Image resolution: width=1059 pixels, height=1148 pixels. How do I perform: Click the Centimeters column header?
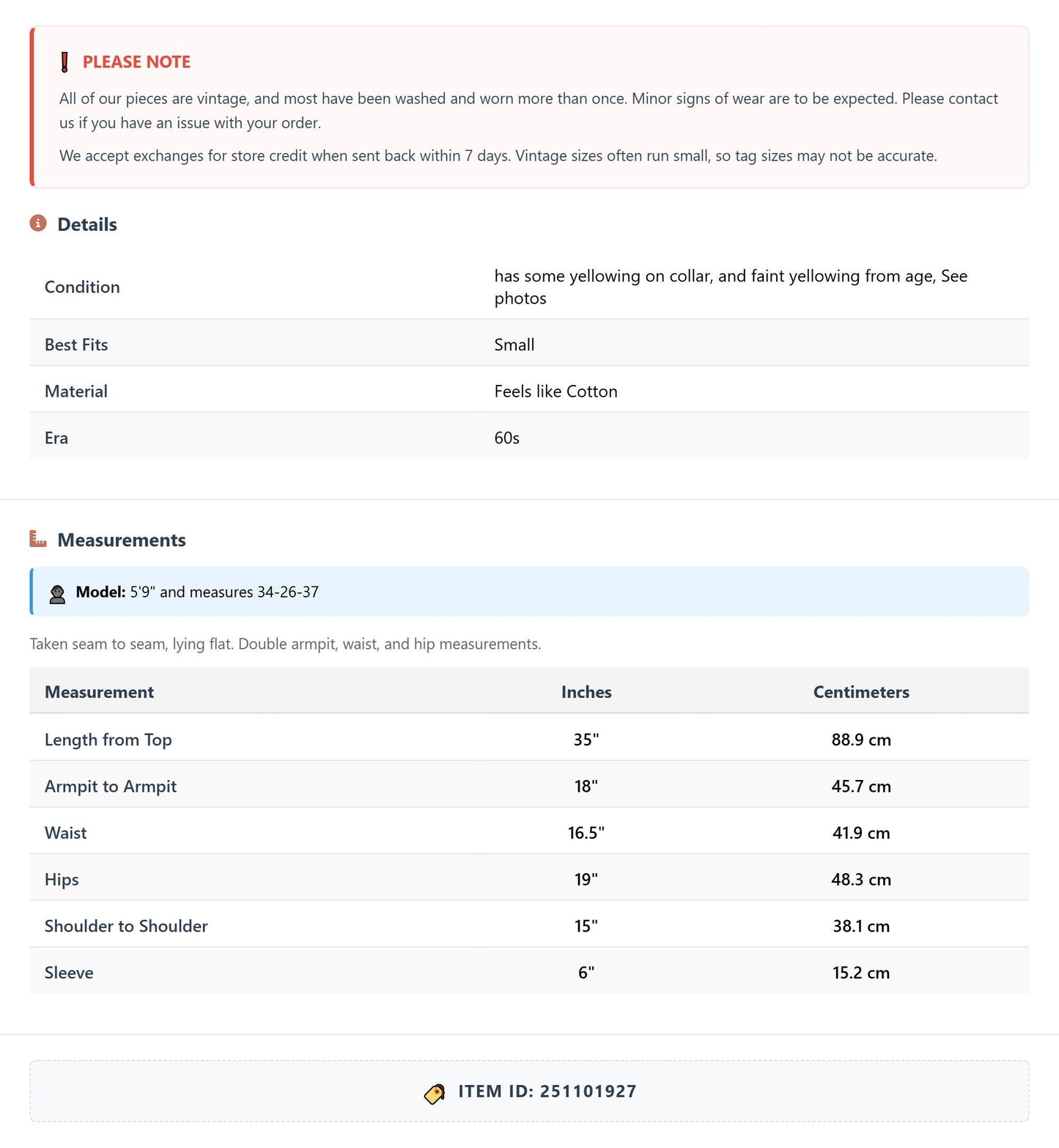point(861,692)
